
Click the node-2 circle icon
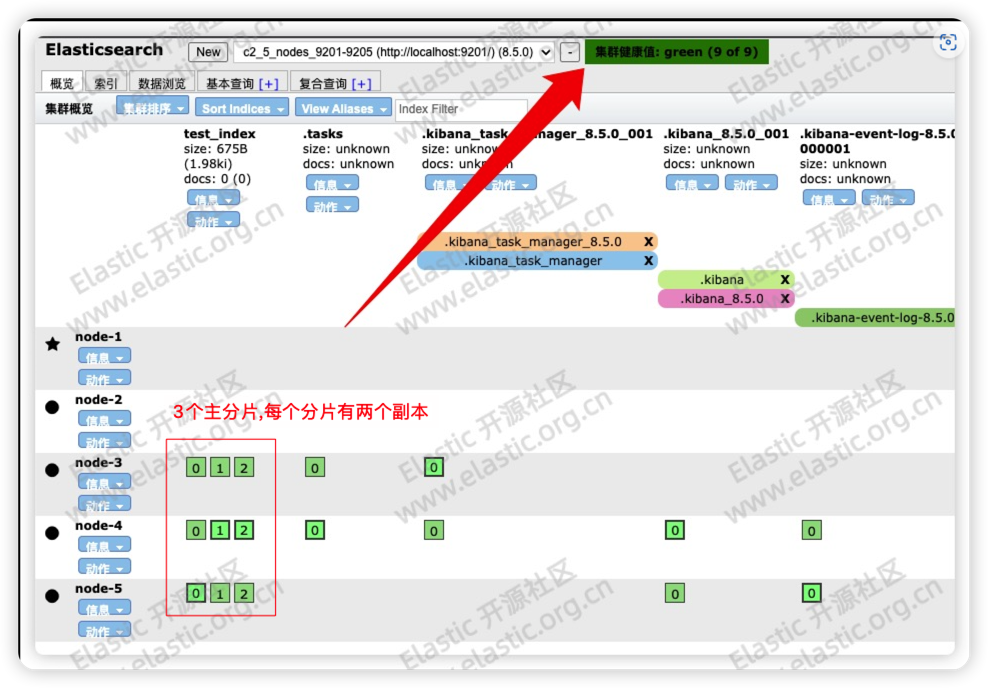(x=52, y=407)
